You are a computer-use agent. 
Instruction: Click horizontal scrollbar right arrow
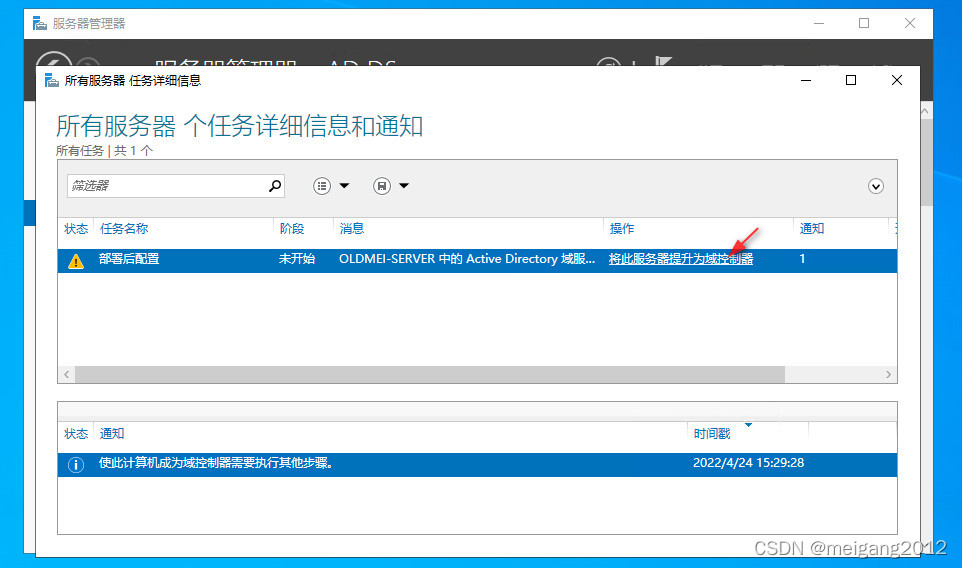pyautogui.click(x=888, y=374)
